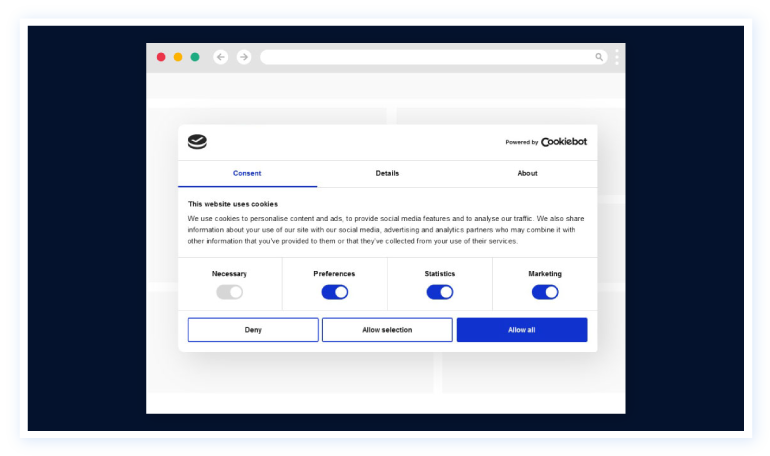Click the Necessary category label
770x456 pixels.
point(229,273)
